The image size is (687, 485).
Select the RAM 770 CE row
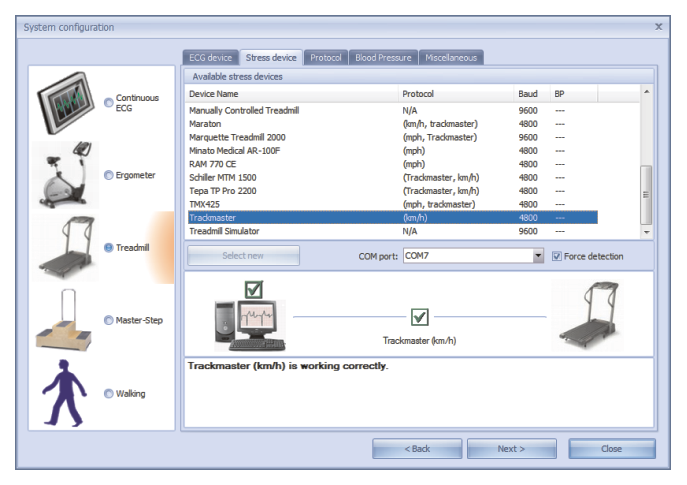393,164
